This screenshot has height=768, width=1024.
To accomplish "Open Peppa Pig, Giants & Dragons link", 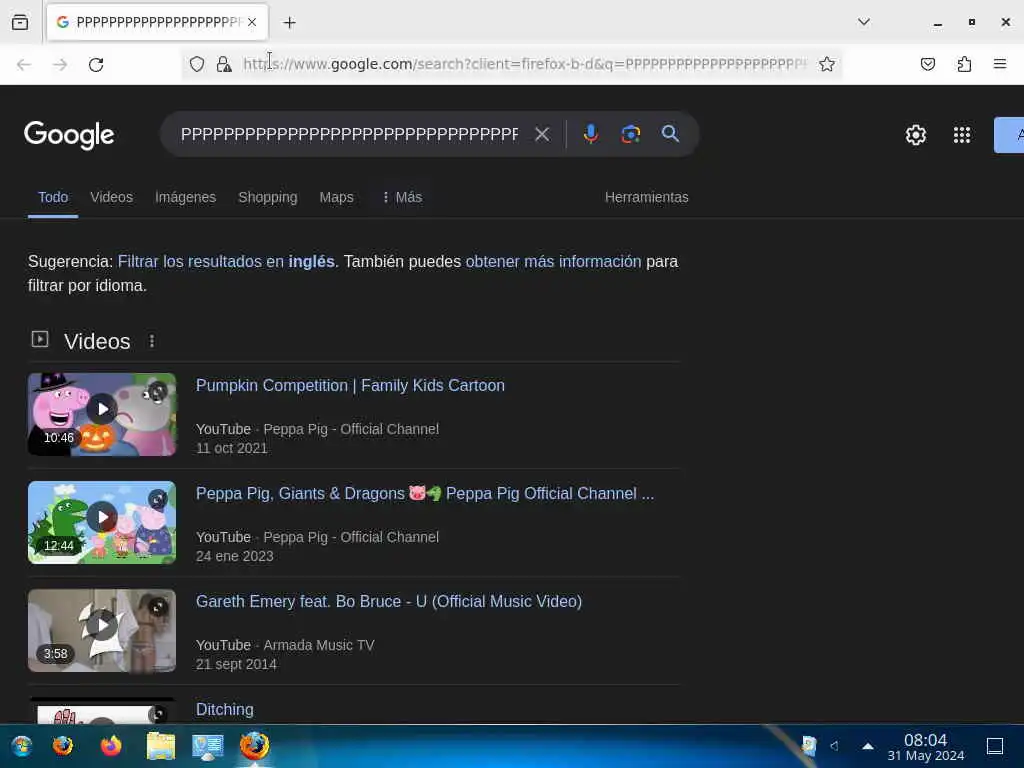I will pos(424,494).
